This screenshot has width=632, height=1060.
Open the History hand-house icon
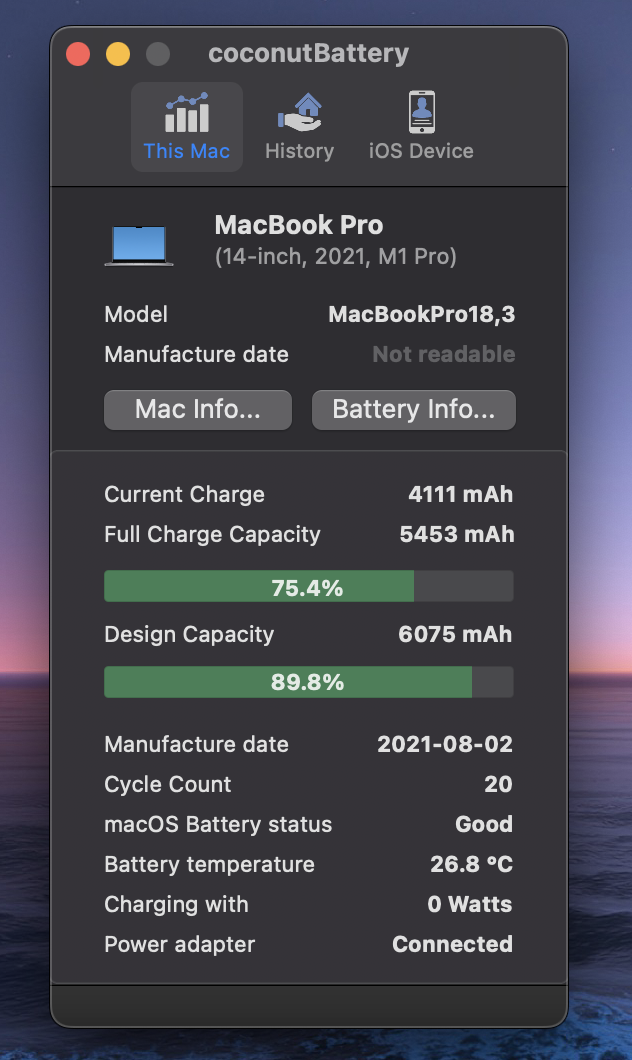[x=299, y=113]
